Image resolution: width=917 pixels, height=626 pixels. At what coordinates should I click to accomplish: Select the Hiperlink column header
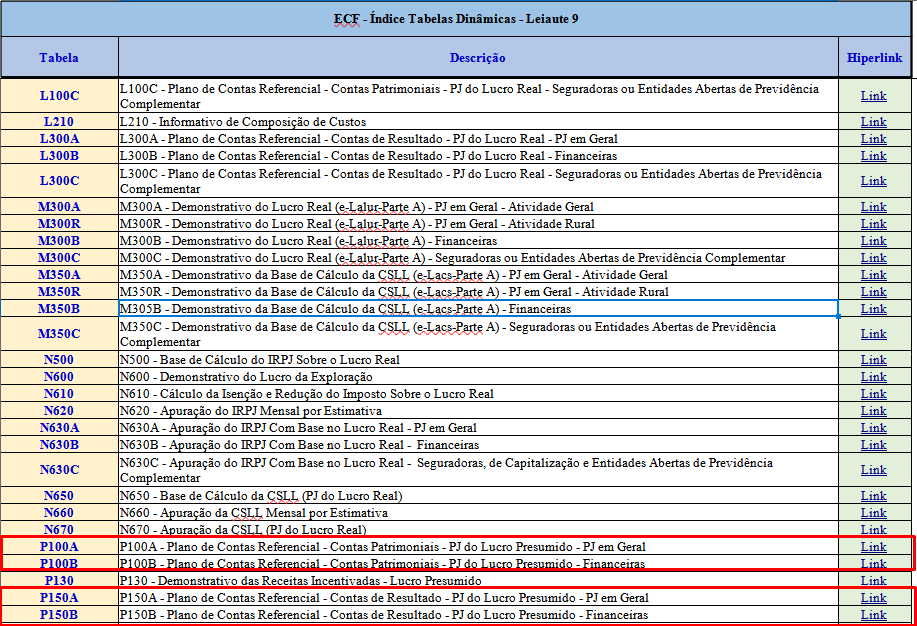tap(874, 57)
